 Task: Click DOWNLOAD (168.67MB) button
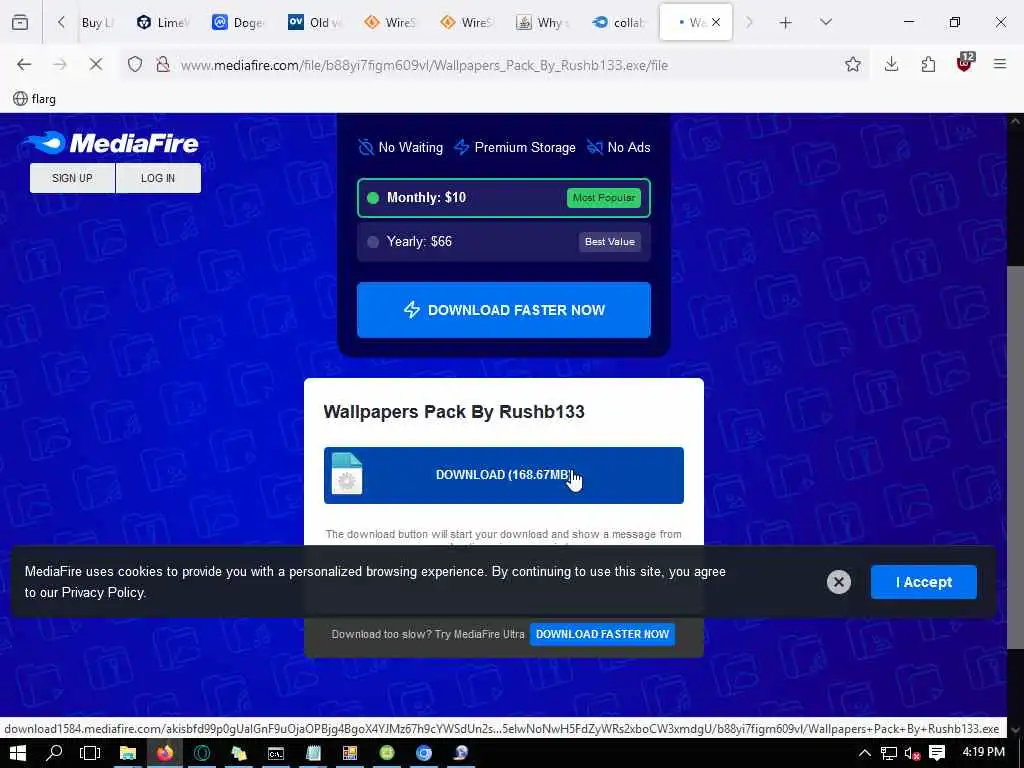pos(504,475)
